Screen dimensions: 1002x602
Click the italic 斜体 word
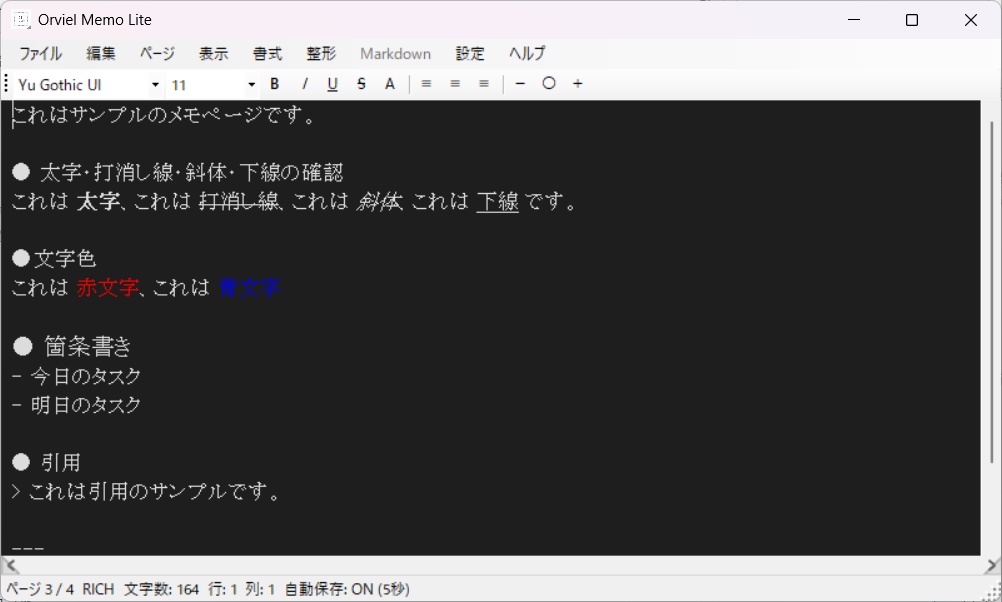coord(380,201)
